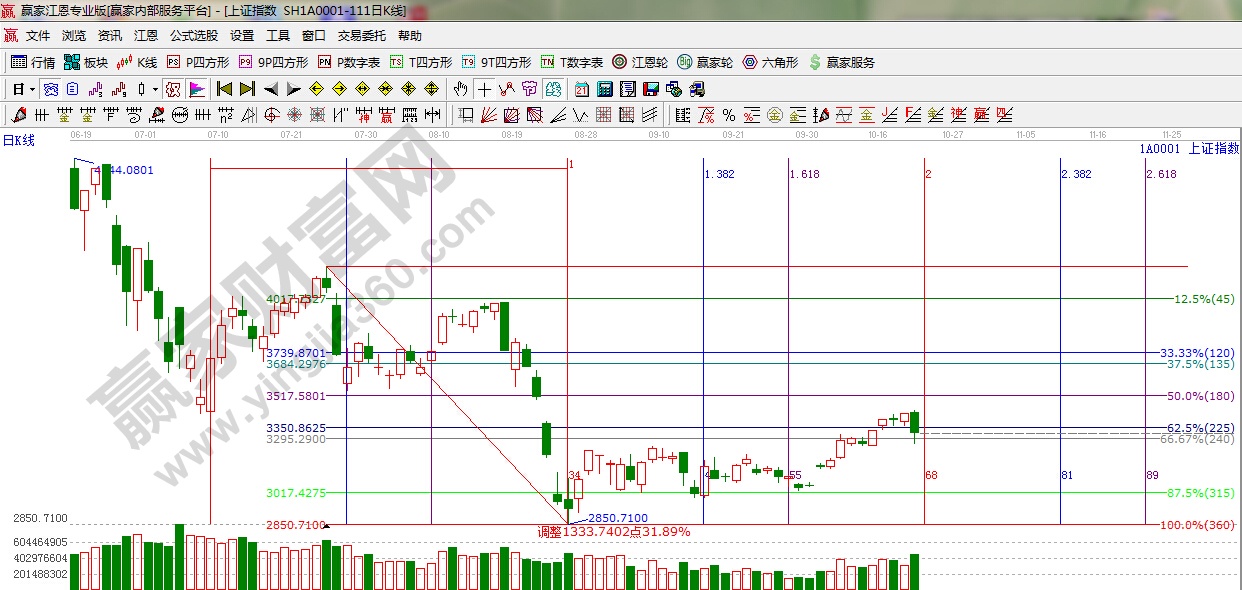Click the 行情 market quotes button
The image size is (1242, 590).
[34, 62]
